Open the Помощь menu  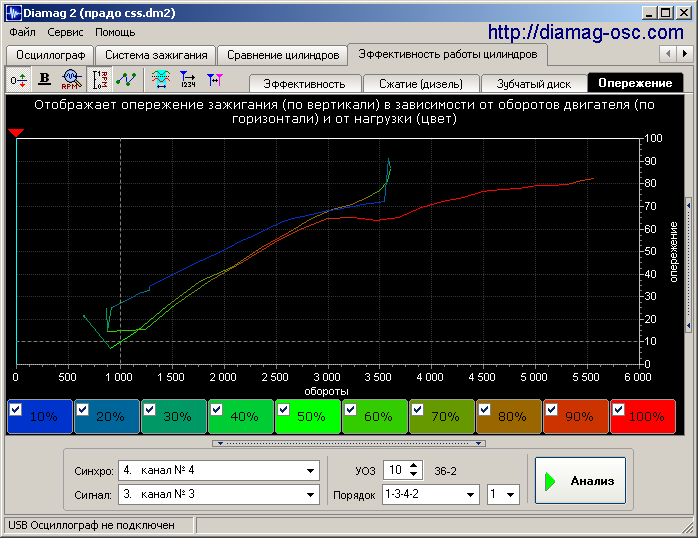pyautogui.click(x=115, y=32)
